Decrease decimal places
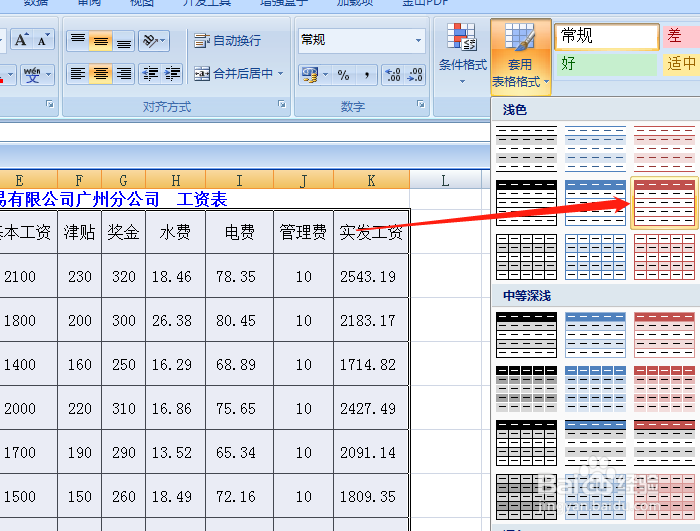Image resolution: width=700 pixels, height=531 pixels. click(x=415, y=75)
